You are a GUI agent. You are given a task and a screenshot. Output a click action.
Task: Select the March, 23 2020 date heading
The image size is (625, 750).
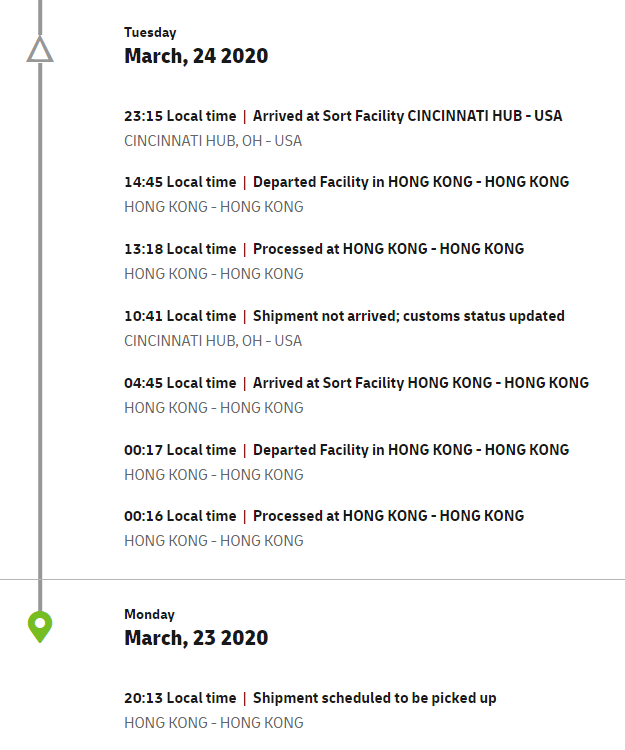tap(196, 638)
